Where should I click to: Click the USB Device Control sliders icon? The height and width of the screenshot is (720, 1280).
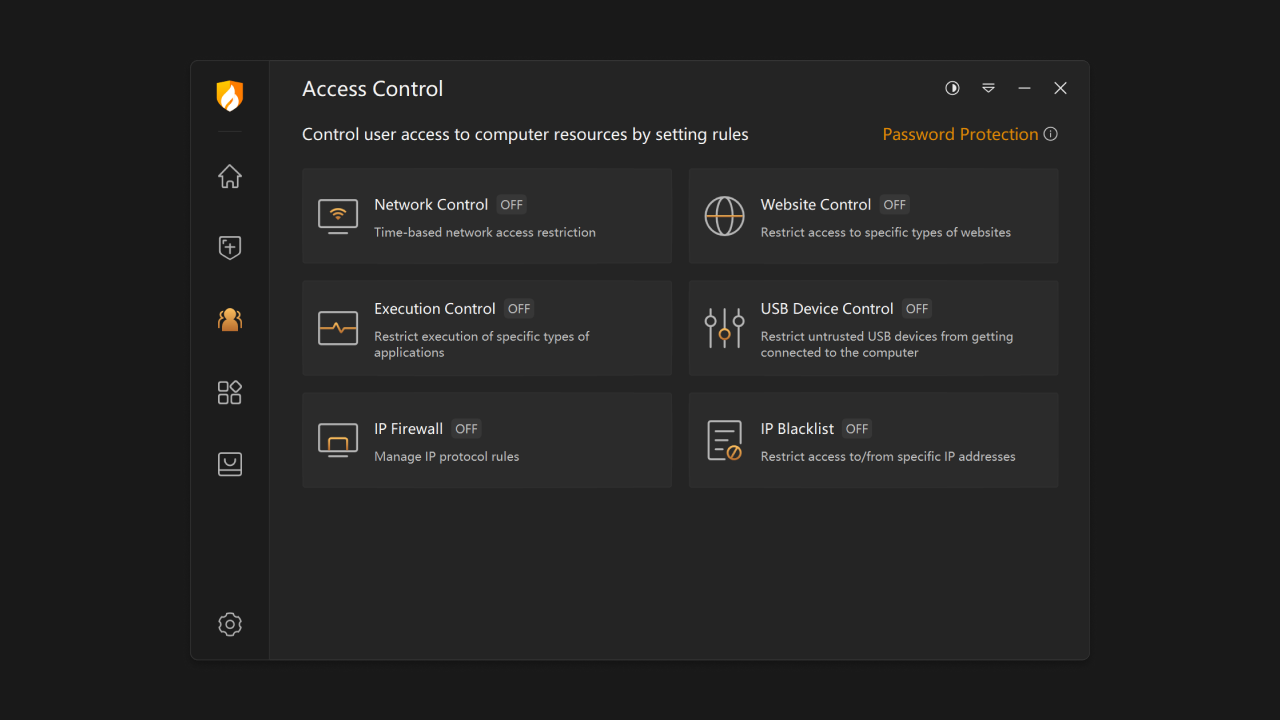pyautogui.click(x=724, y=327)
